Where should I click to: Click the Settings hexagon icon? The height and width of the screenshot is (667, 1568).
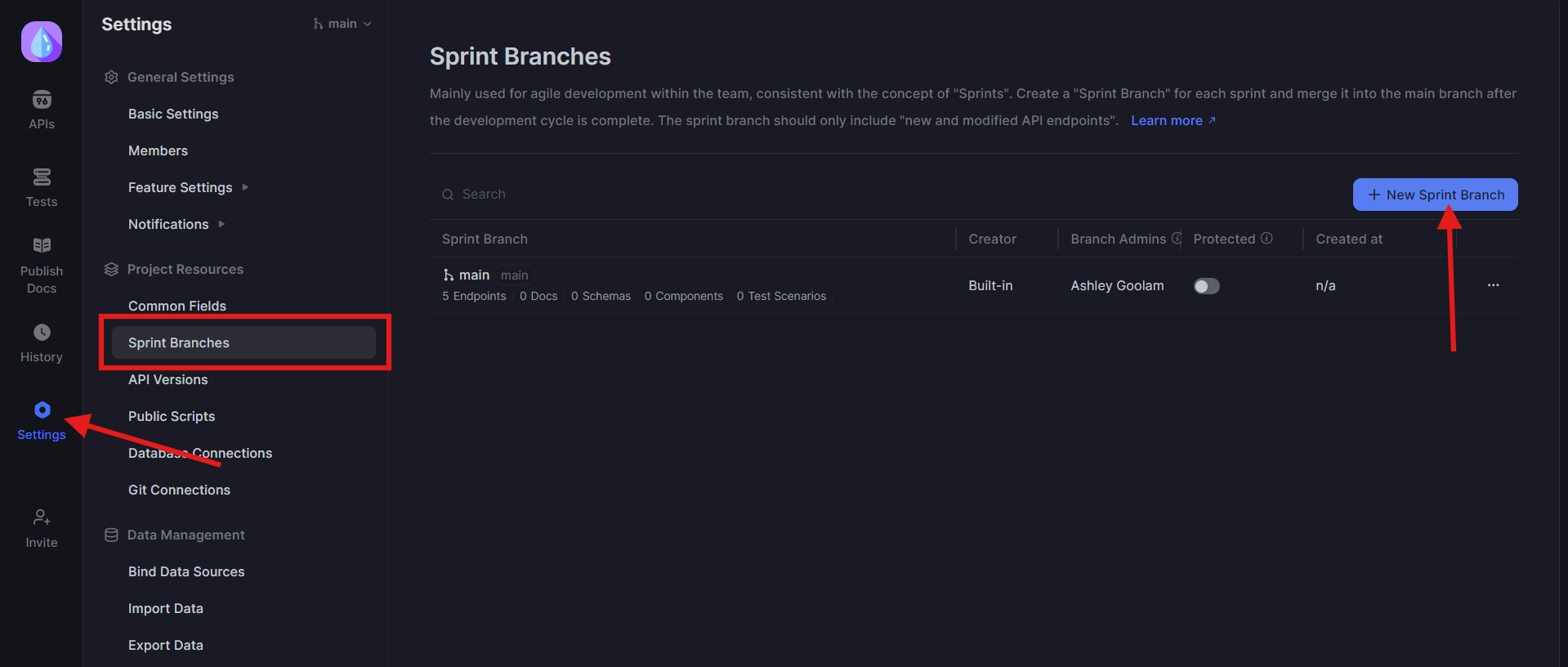point(42,410)
